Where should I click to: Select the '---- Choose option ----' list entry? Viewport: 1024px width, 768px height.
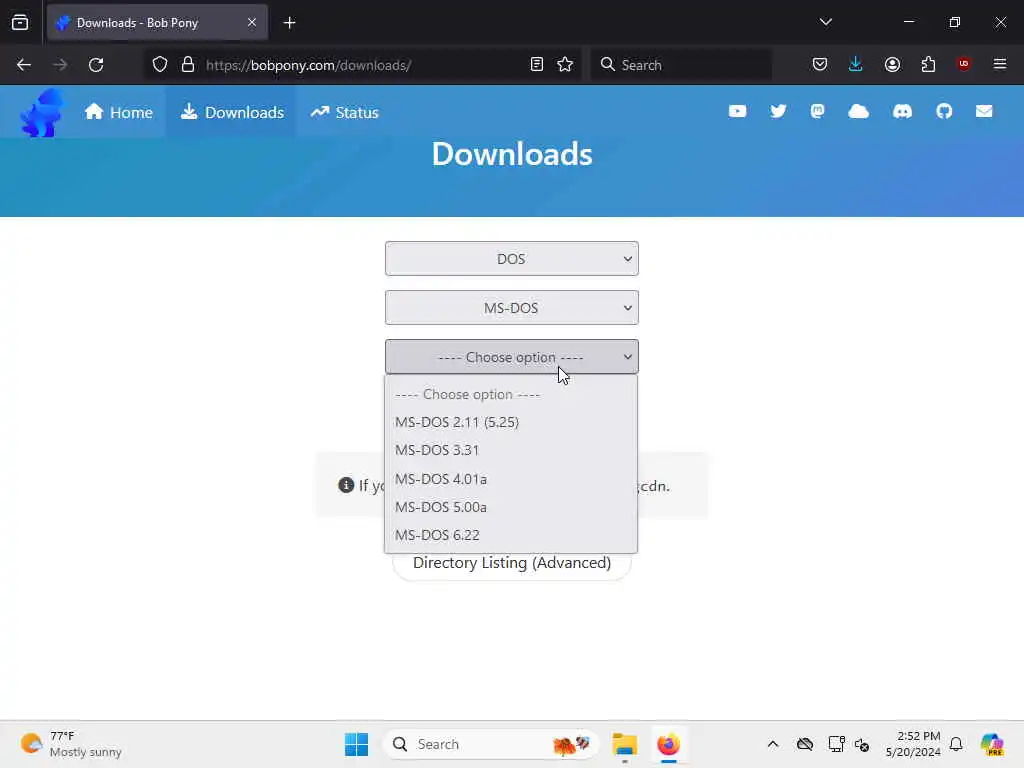tap(511, 394)
